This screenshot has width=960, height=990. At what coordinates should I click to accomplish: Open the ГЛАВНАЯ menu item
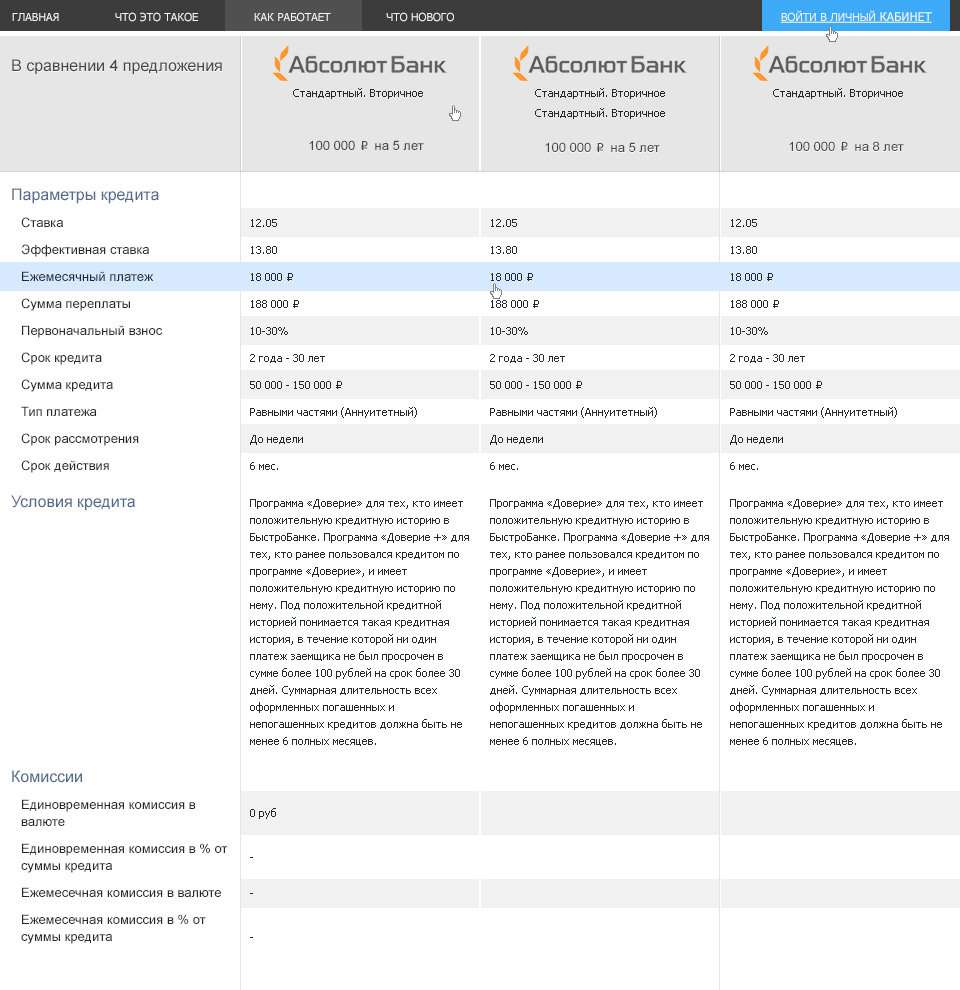[x=35, y=17]
